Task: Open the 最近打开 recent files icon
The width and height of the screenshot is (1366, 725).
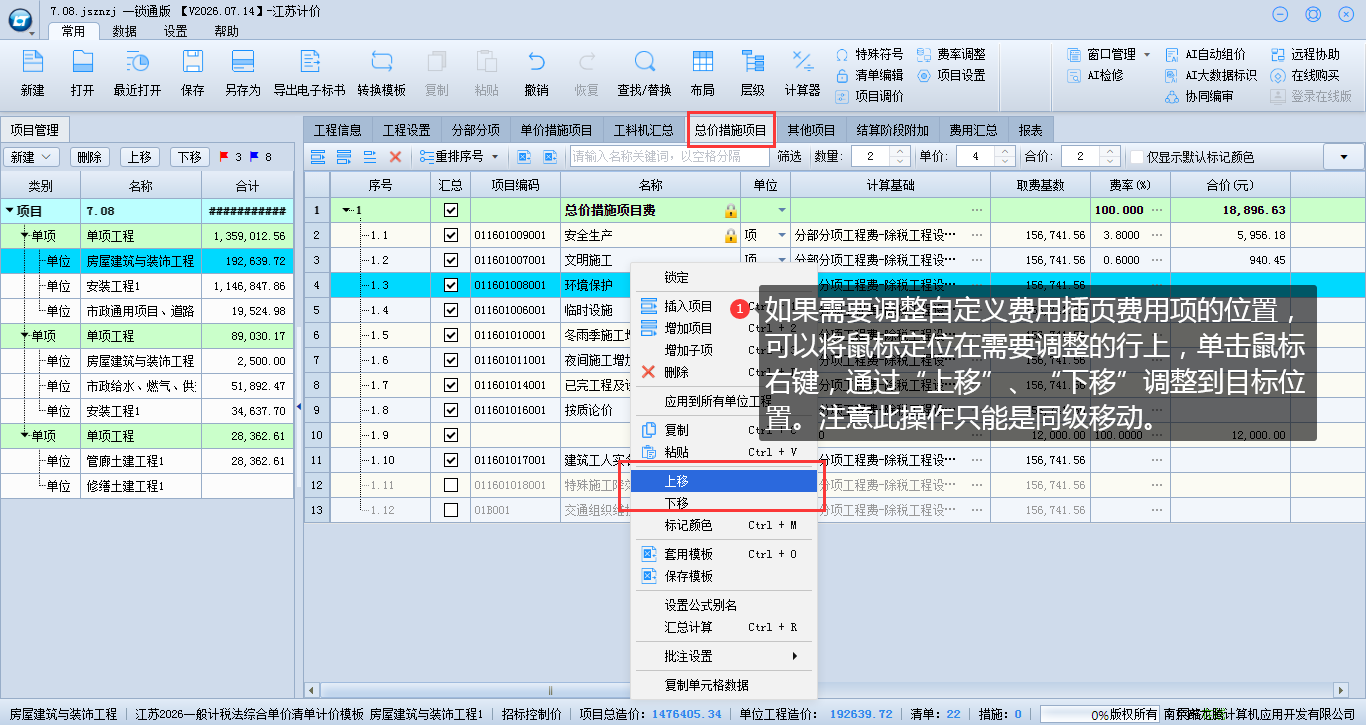Action: [x=137, y=62]
